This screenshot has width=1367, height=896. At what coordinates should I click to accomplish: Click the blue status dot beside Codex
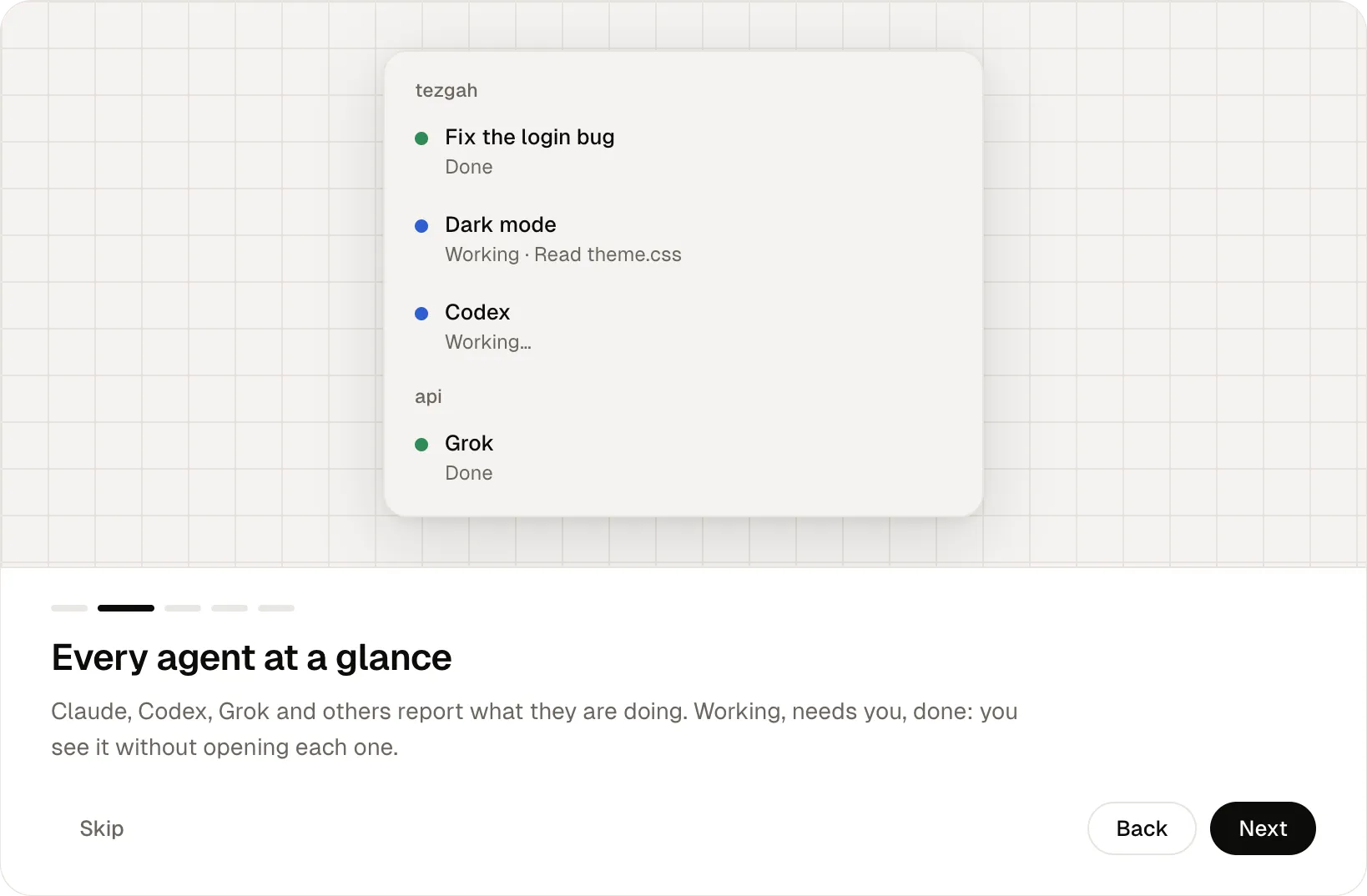(421, 314)
